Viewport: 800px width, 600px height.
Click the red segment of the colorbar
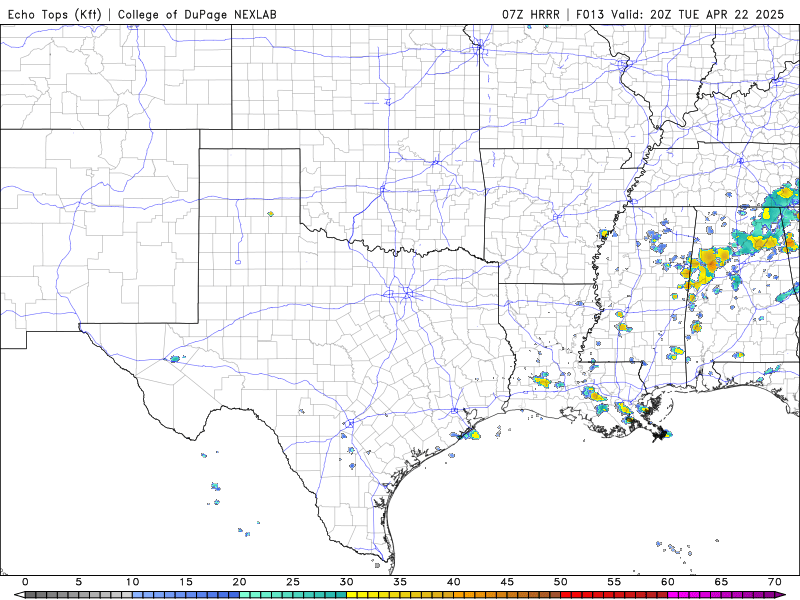[614, 595]
